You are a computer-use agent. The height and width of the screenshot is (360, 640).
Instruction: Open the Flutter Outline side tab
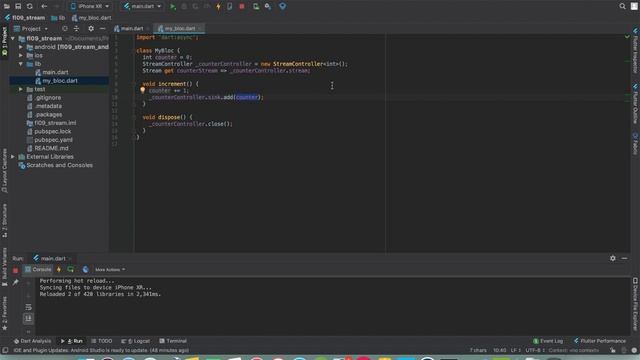coord(635,104)
